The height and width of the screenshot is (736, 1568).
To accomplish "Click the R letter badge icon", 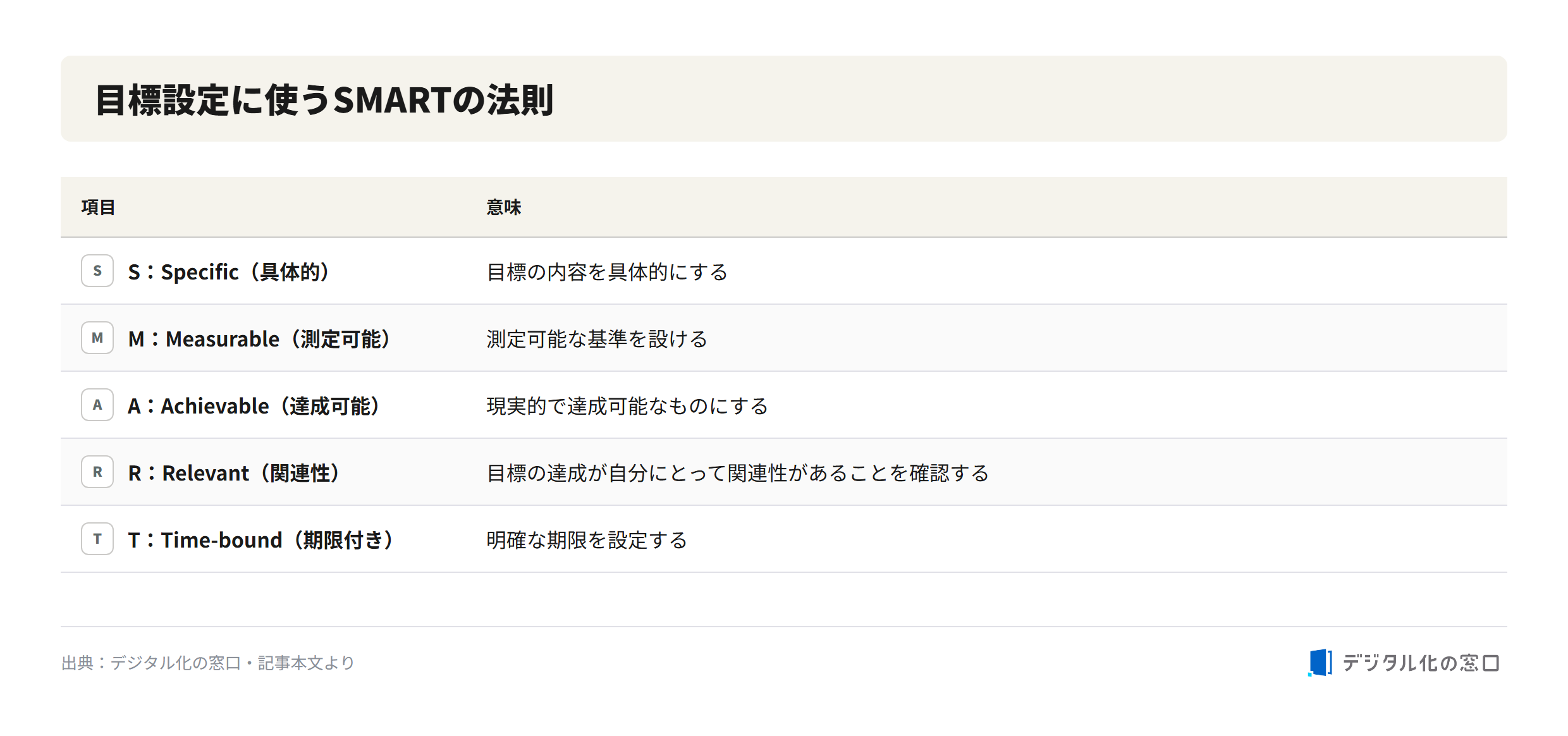I will pyautogui.click(x=97, y=472).
